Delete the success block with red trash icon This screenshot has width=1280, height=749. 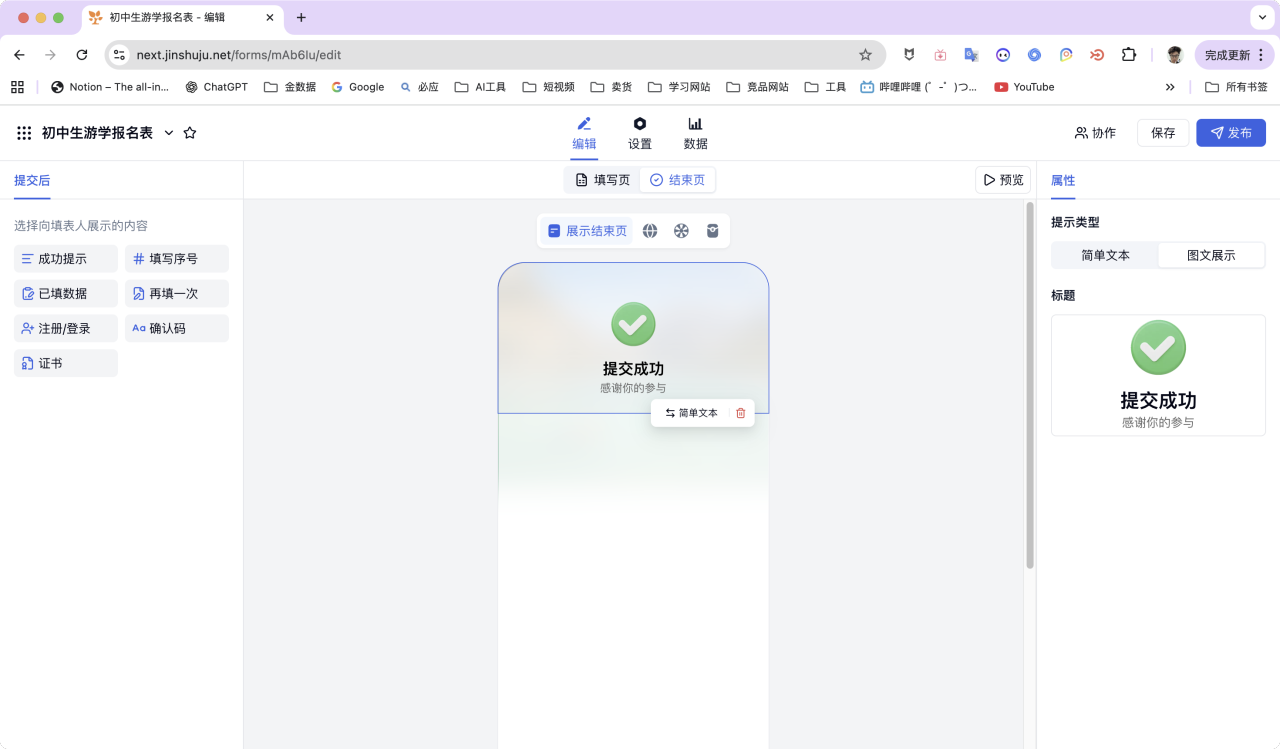tap(741, 413)
